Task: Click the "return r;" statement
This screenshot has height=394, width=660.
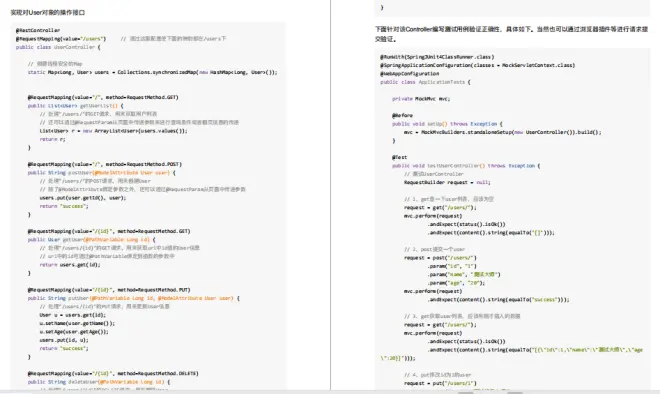Action: [52, 139]
